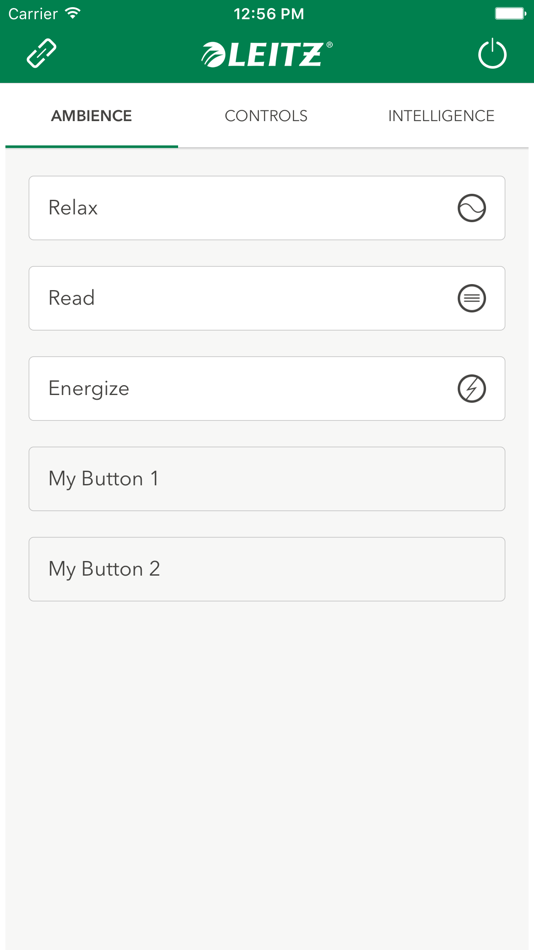The image size is (534, 950).
Task: Toggle the power icon in header
Action: (x=492, y=53)
